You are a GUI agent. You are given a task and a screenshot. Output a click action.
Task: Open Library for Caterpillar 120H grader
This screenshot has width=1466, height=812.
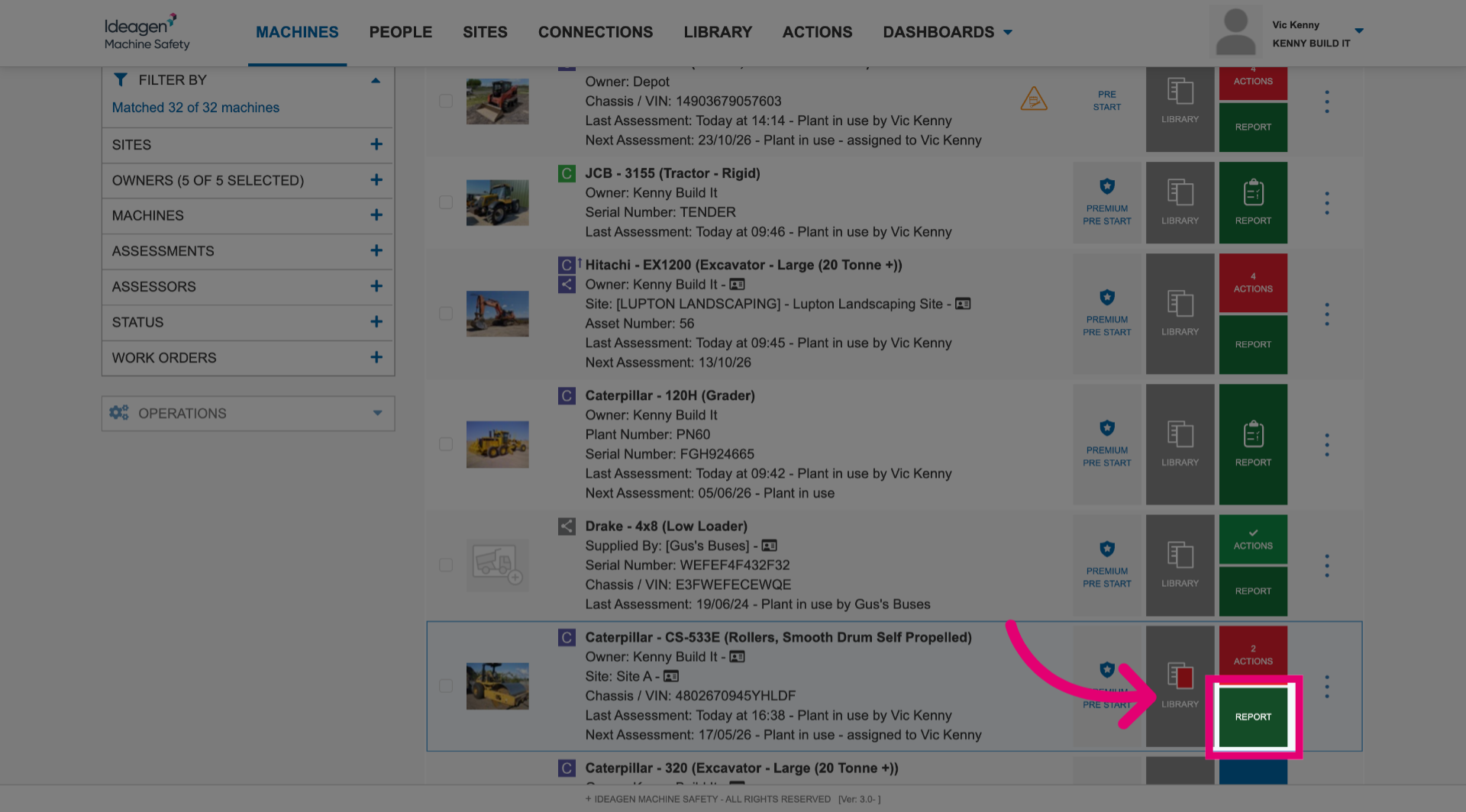[x=1180, y=444]
